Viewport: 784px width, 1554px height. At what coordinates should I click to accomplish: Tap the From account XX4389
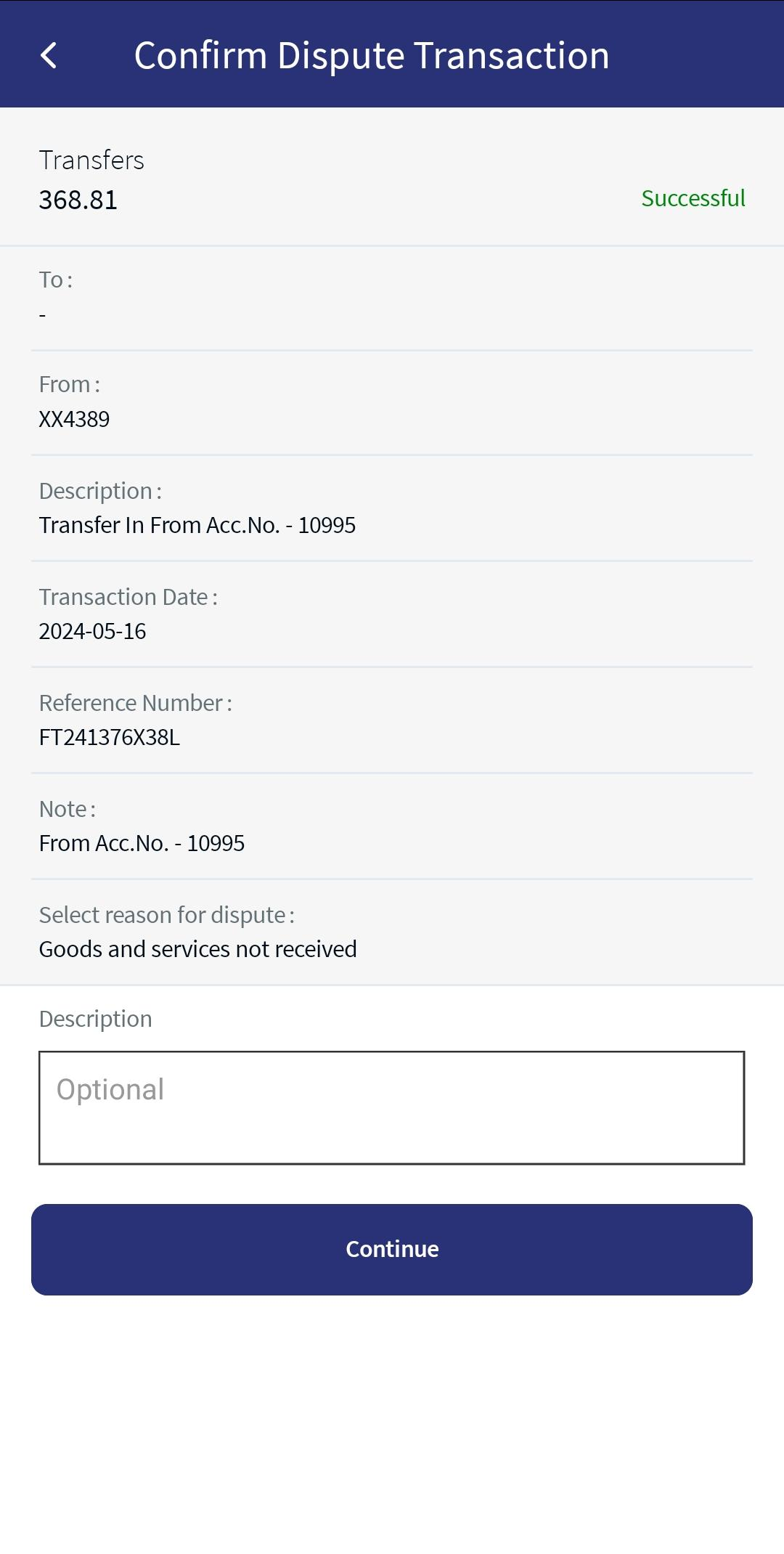pyautogui.click(x=74, y=419)
